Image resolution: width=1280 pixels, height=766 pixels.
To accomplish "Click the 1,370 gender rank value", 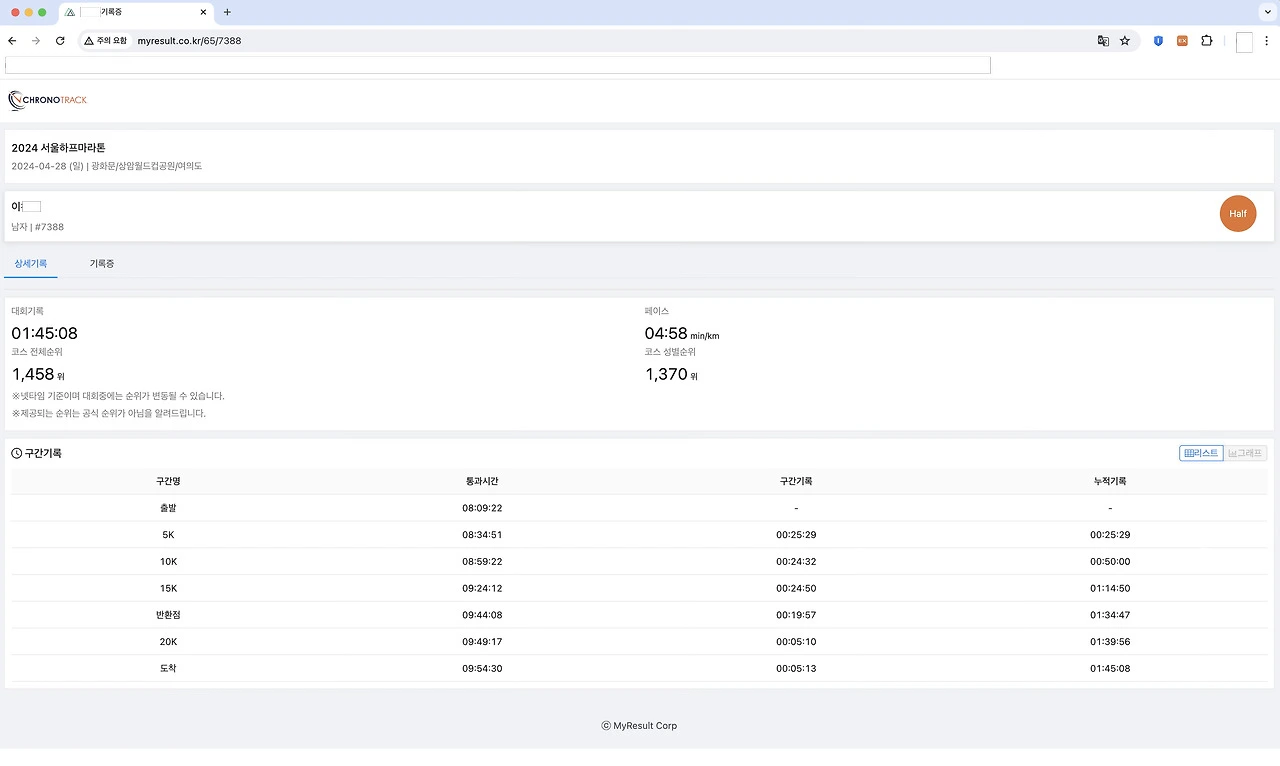I will point(666,374).
